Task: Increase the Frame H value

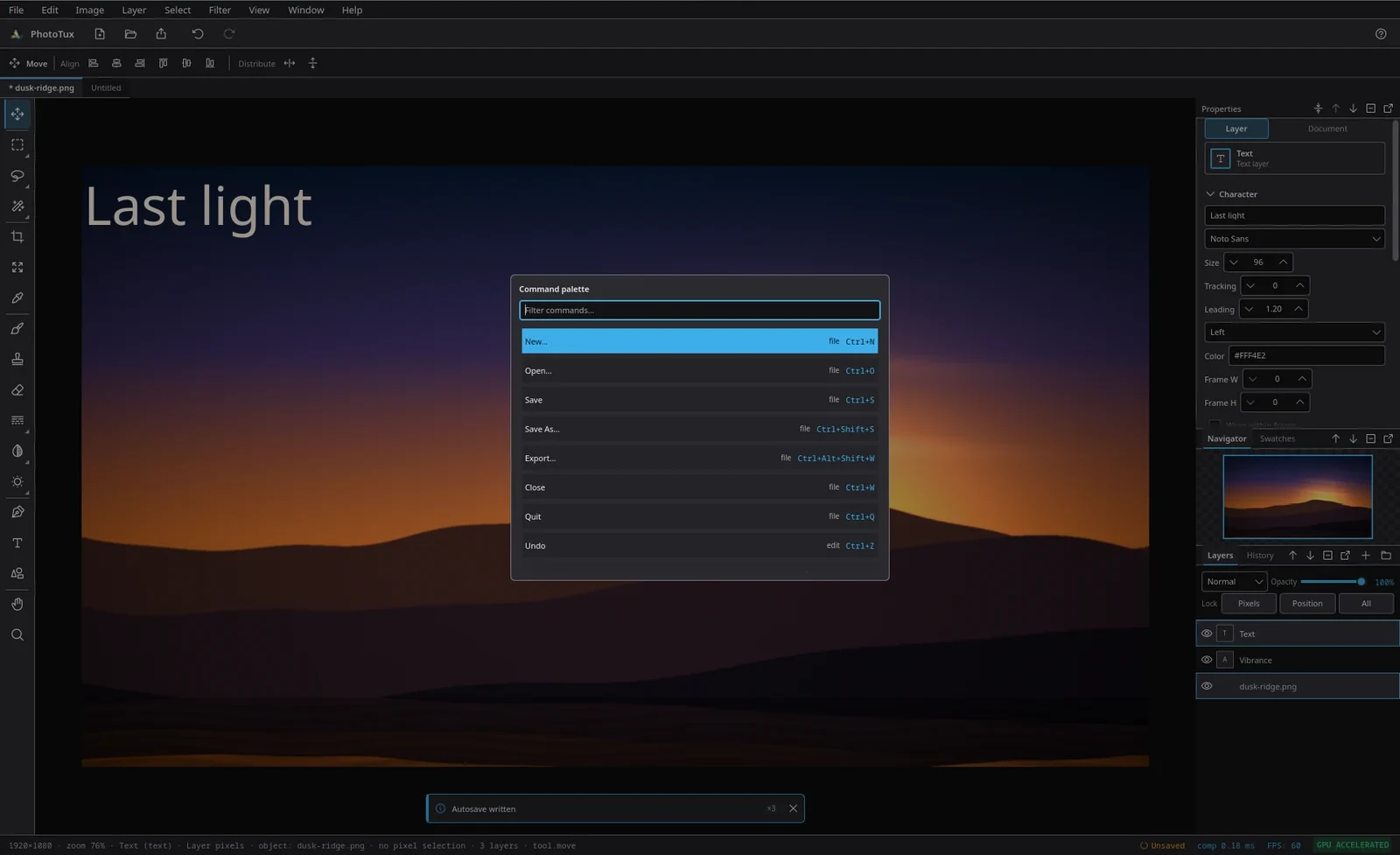Action: tap(1300, 403)
